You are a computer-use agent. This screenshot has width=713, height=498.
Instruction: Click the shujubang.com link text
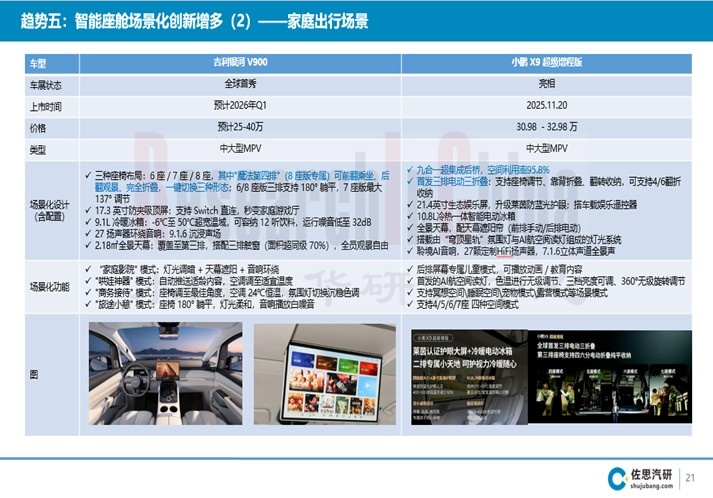click(652, 486)
